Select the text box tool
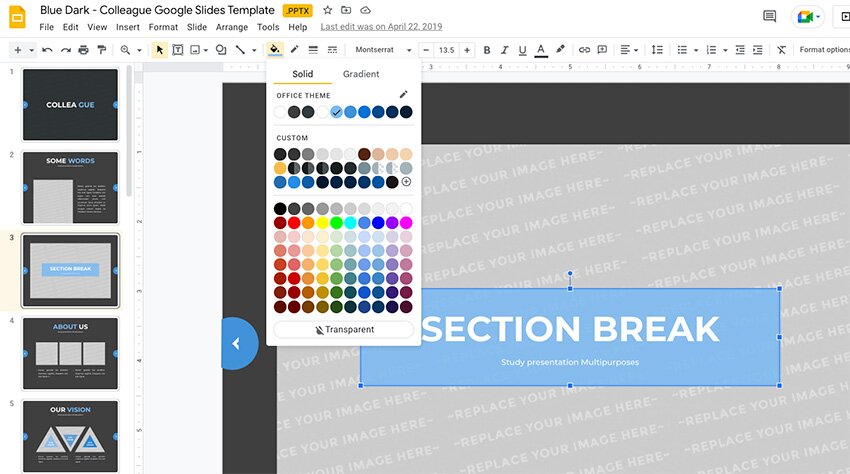The image size is (850, 474). coord(177,49)
